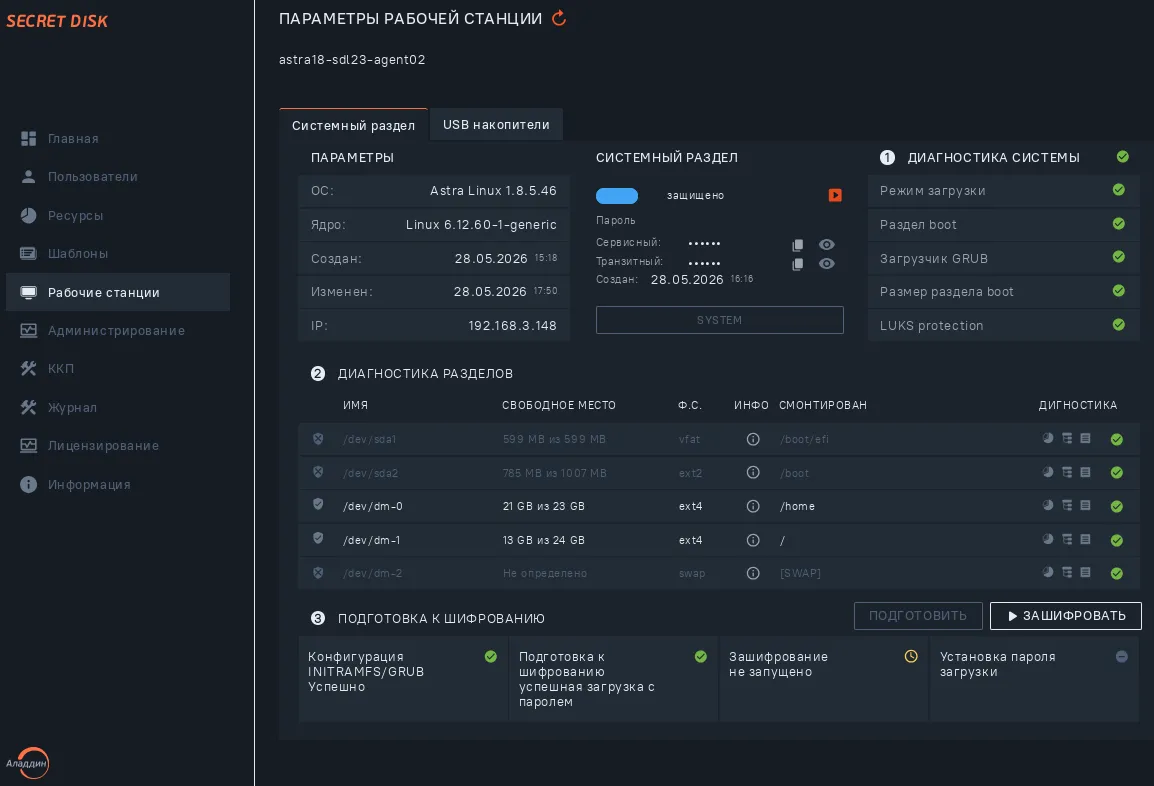Show the Сервисный password with eye icon
This screenshot has height=786, width=1154.
[x=826, y=244]
